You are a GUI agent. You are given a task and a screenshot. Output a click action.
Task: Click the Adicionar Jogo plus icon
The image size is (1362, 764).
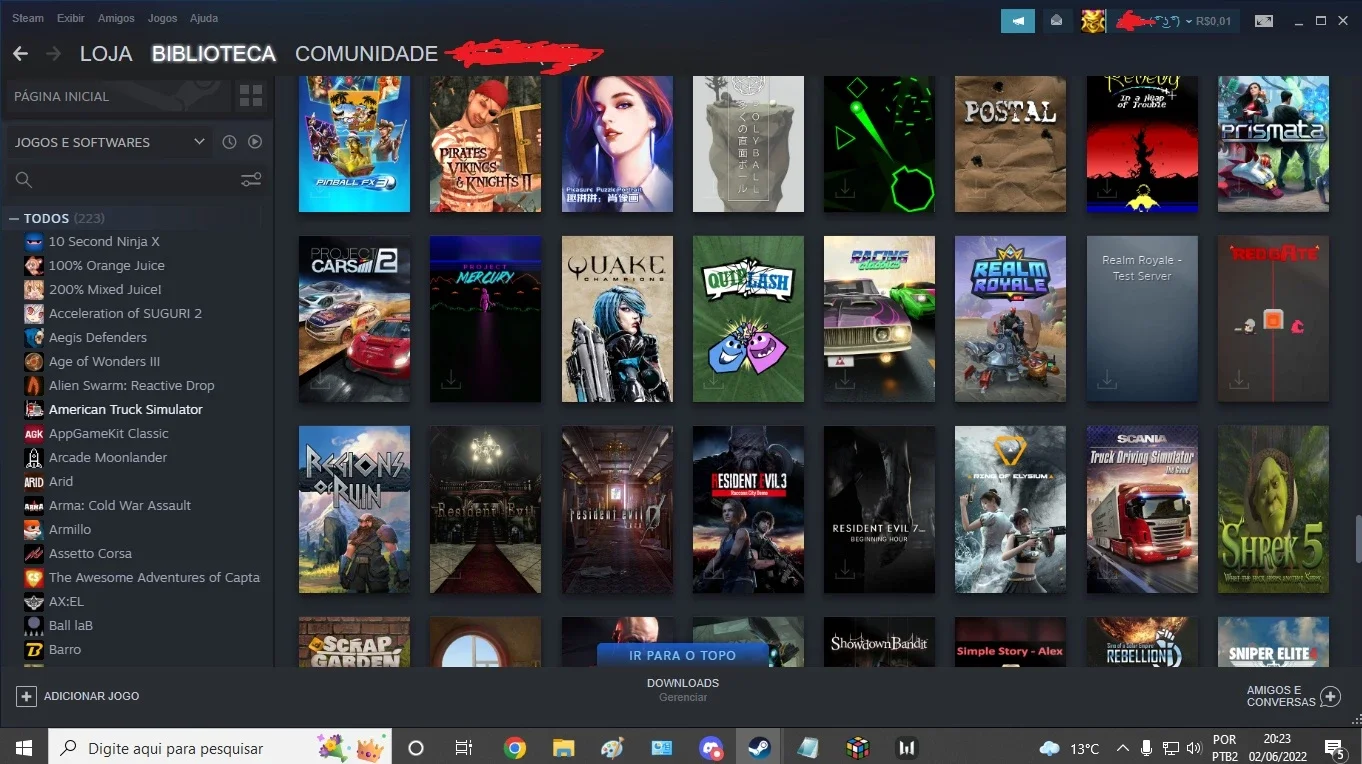(x=27, y=696)
